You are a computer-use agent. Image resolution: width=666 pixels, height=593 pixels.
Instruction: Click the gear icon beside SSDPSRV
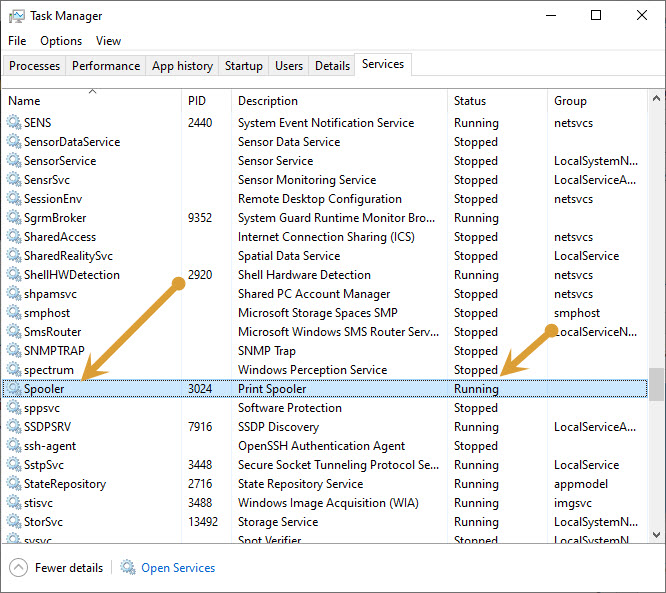point(14,426)
